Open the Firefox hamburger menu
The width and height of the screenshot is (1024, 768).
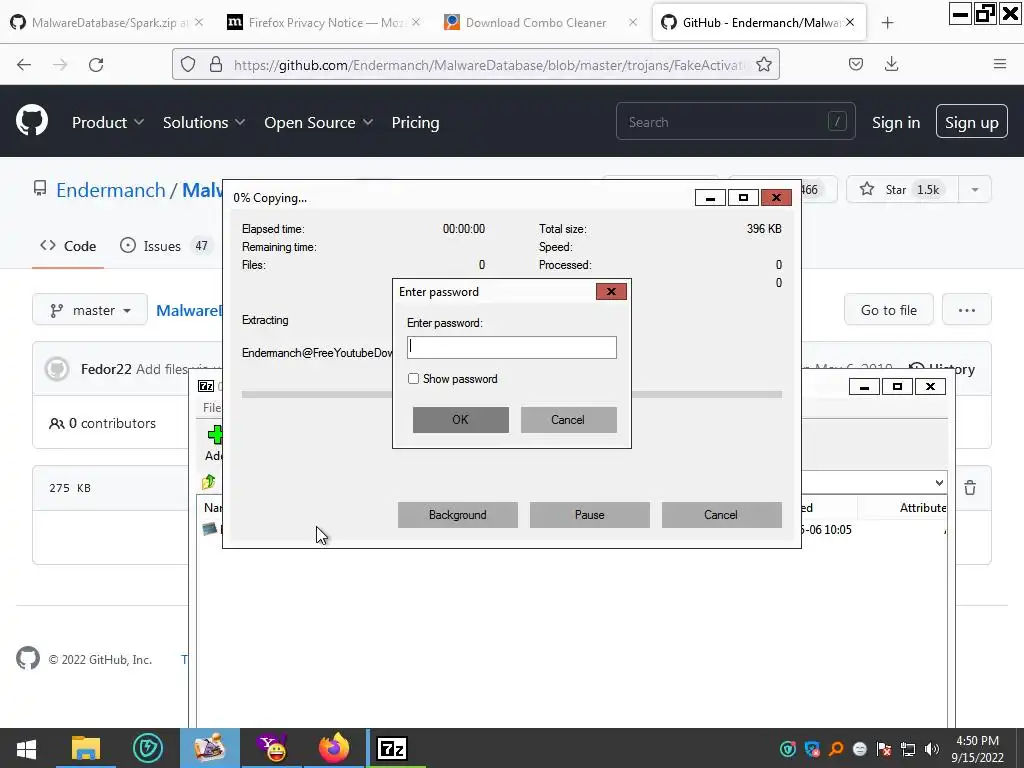click(999, 64)
